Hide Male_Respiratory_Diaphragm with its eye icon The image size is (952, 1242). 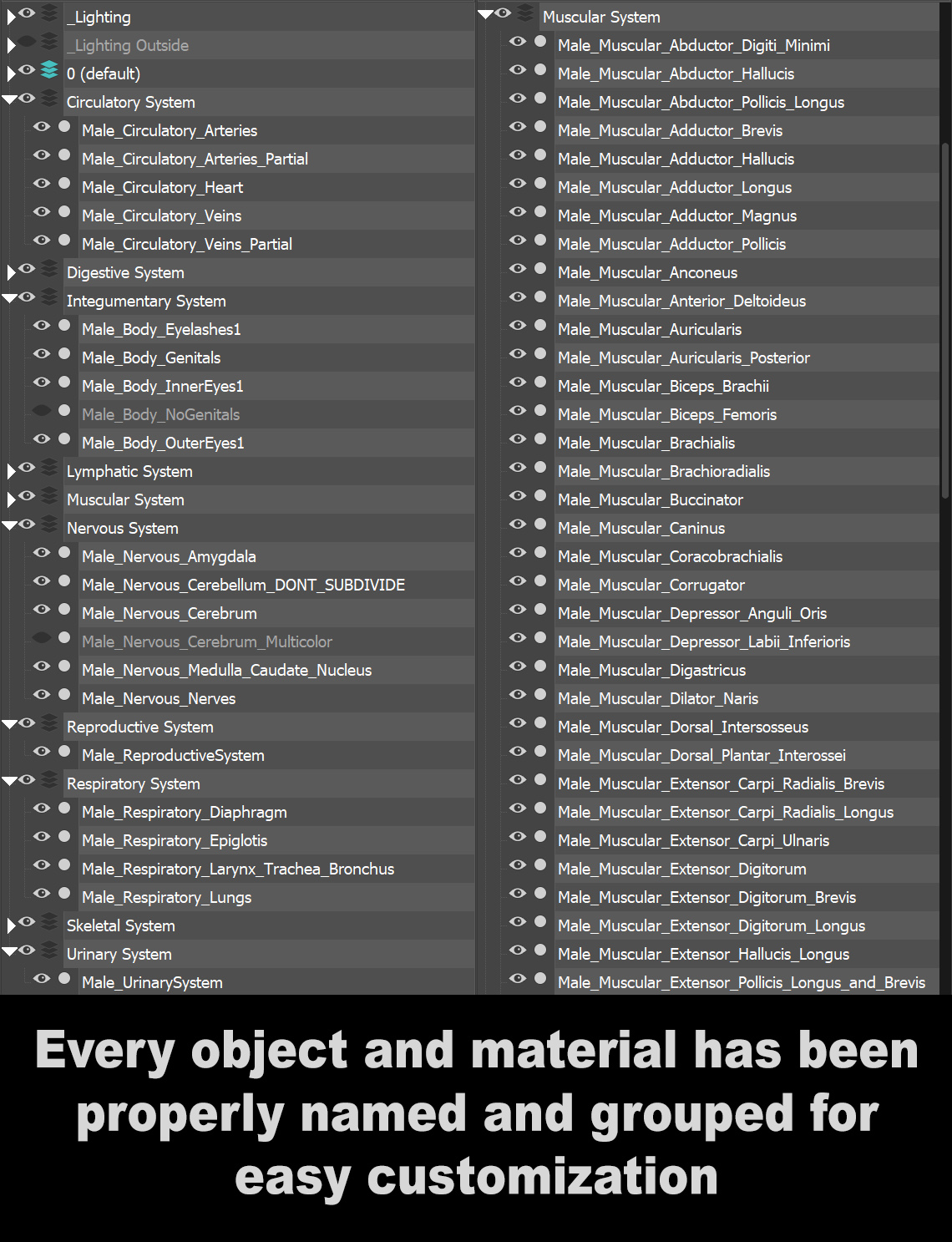pyautogui.click(x=42, y=809)
